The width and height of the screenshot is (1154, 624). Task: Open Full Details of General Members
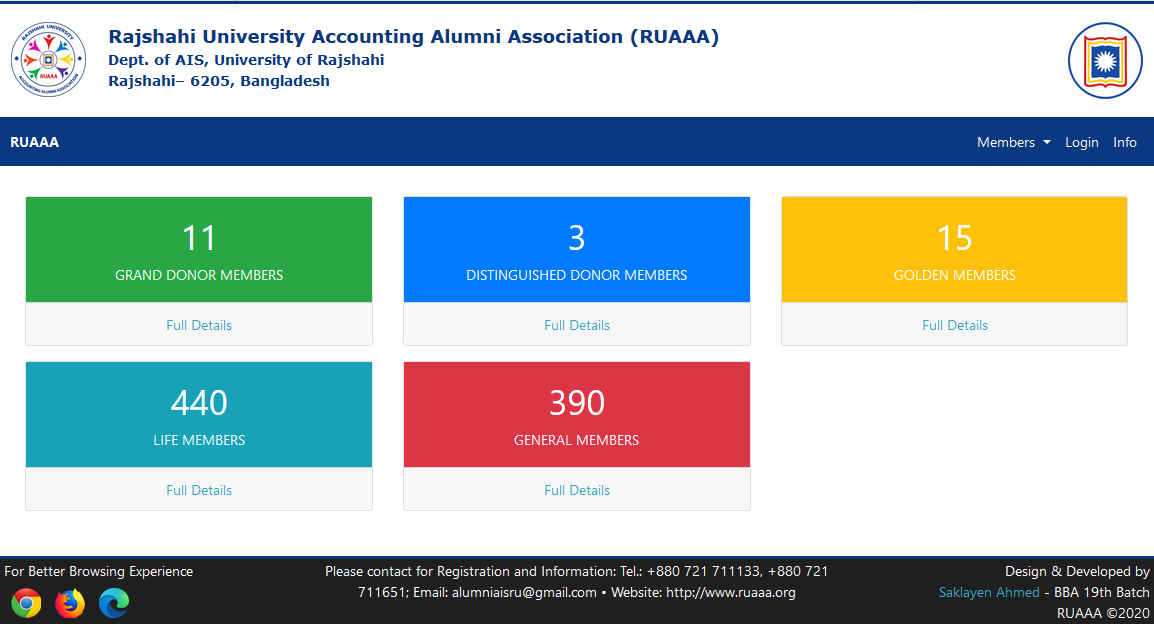pos(577,490)
